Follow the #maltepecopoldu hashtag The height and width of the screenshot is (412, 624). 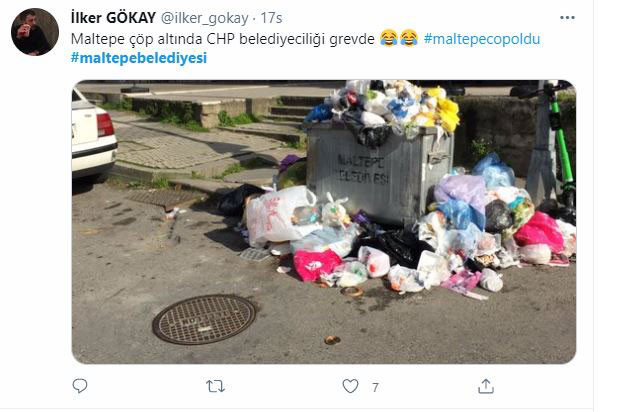pos(482,39)
